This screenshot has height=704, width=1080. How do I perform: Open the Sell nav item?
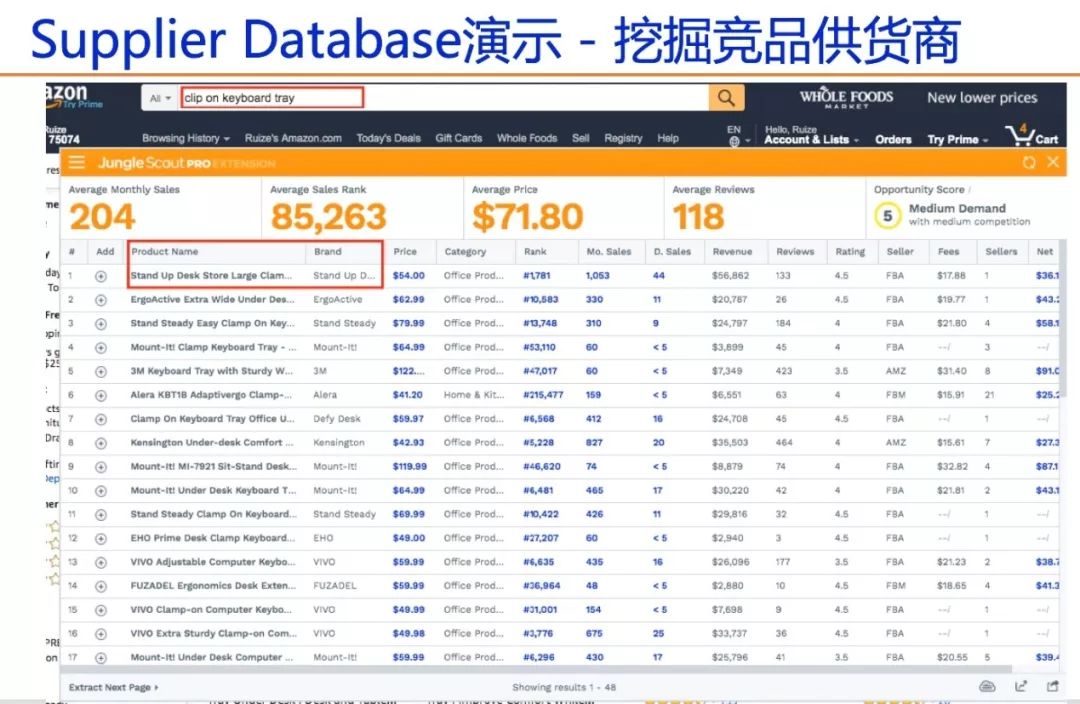tap(581, 138)
